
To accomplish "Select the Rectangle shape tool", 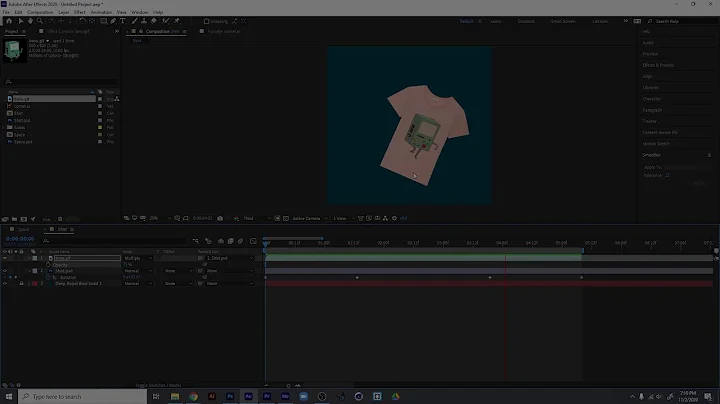I will [x=104, y=21].
